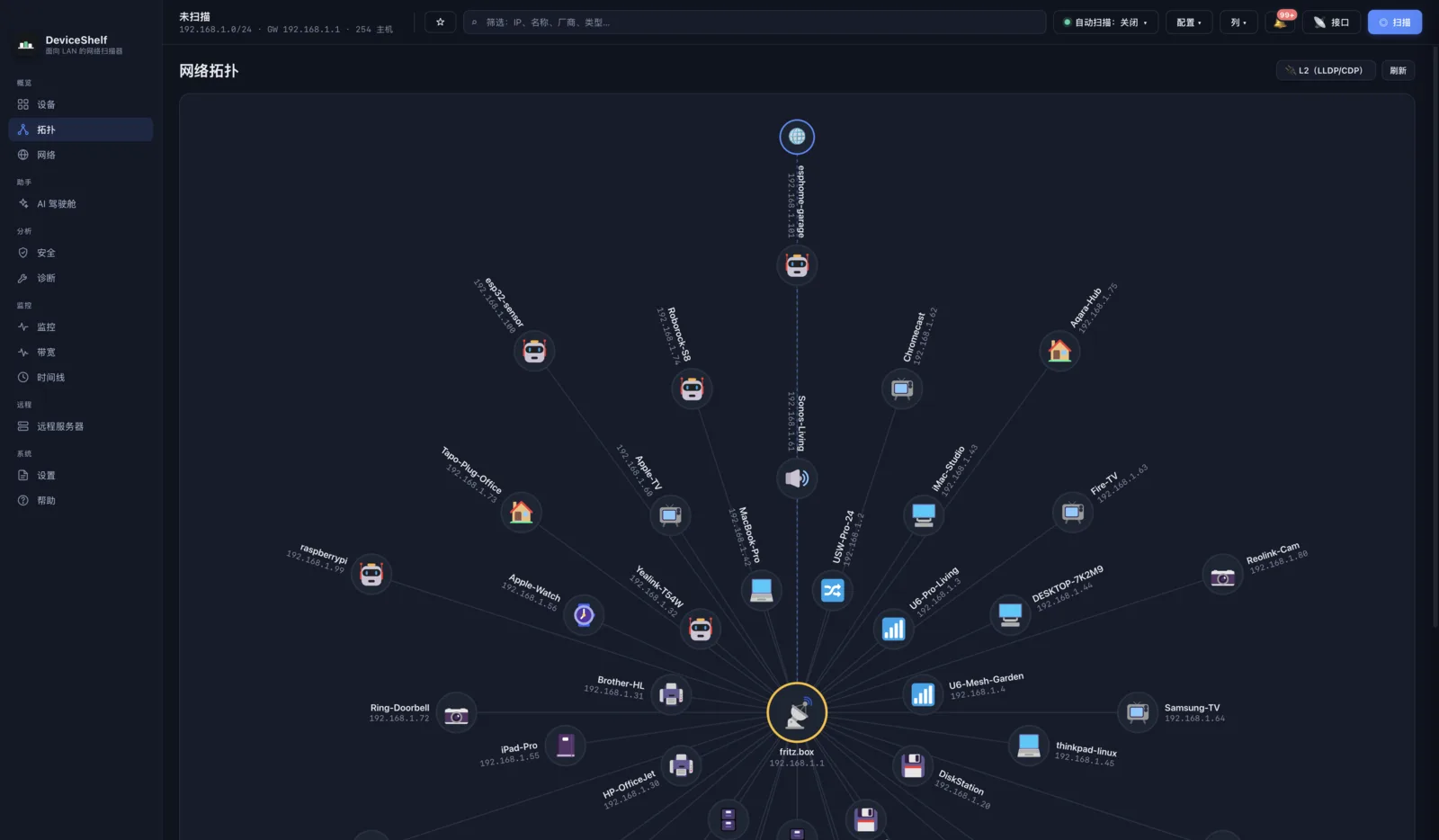Toggle the L2 (LLDP/CDP) button

tap(1325, 70)
